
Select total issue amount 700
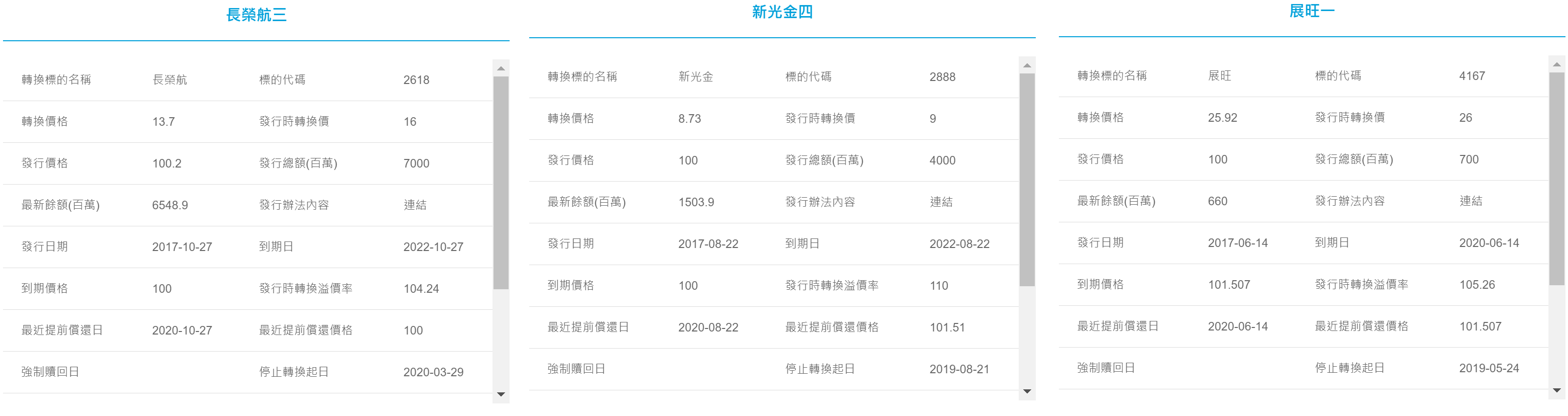coord(1468,159)
